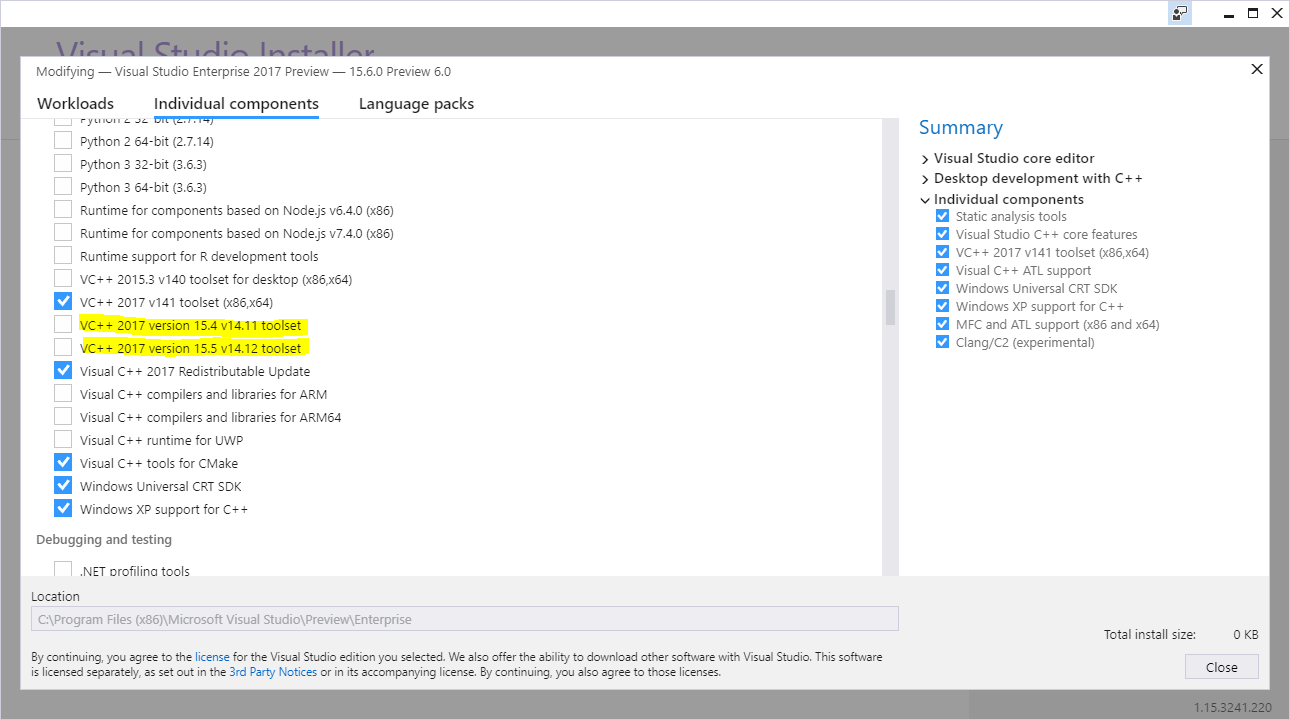Open the 3rd Party Notices link

(x=273, y=672)
